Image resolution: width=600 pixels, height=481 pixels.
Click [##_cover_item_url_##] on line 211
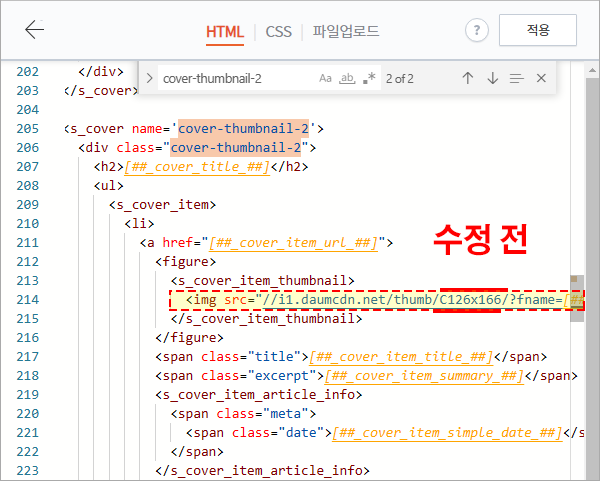click(x=293, y=243)
